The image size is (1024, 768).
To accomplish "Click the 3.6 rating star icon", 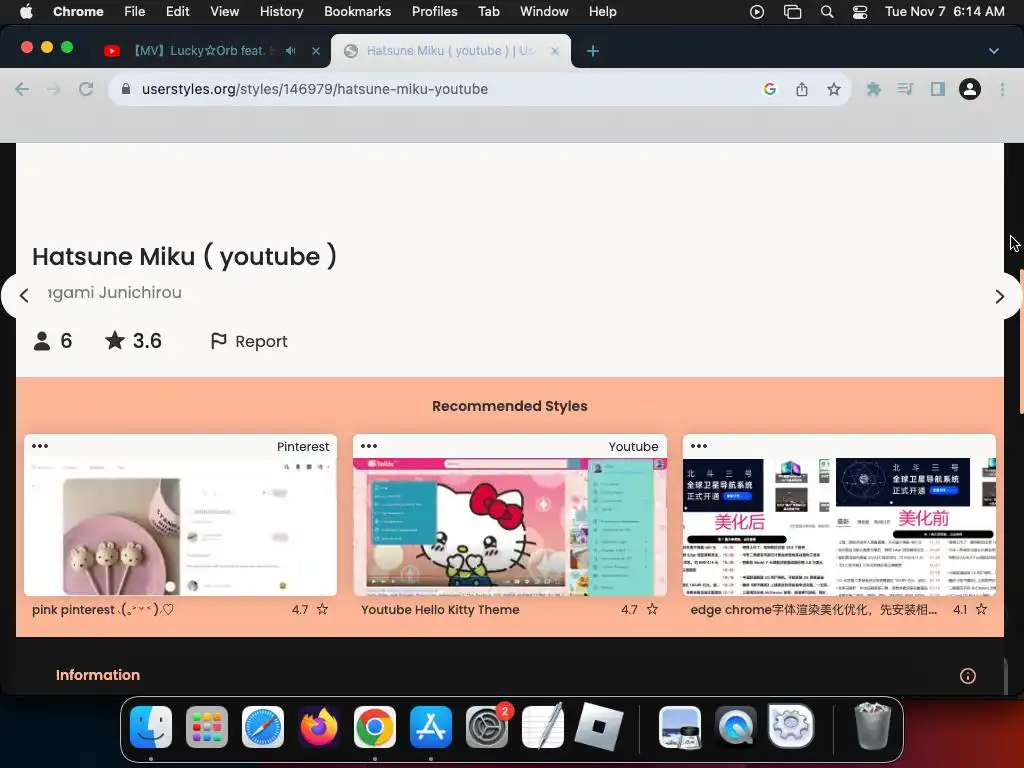I will pos(115,340).
